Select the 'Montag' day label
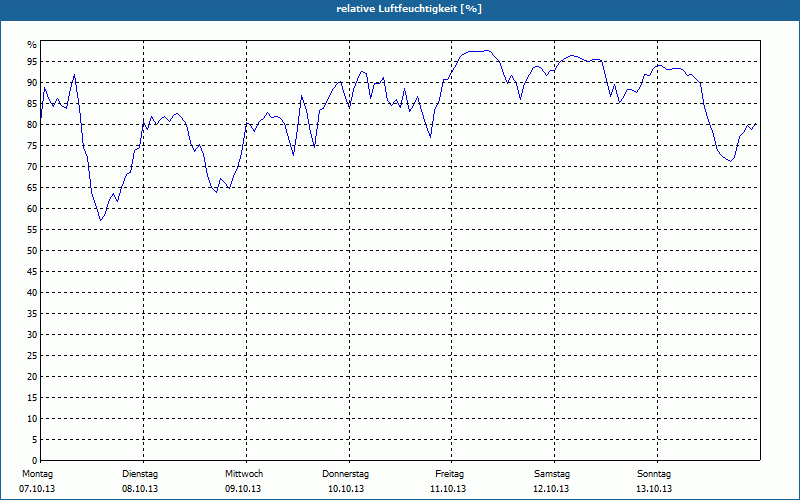 [x=37, y=474]
